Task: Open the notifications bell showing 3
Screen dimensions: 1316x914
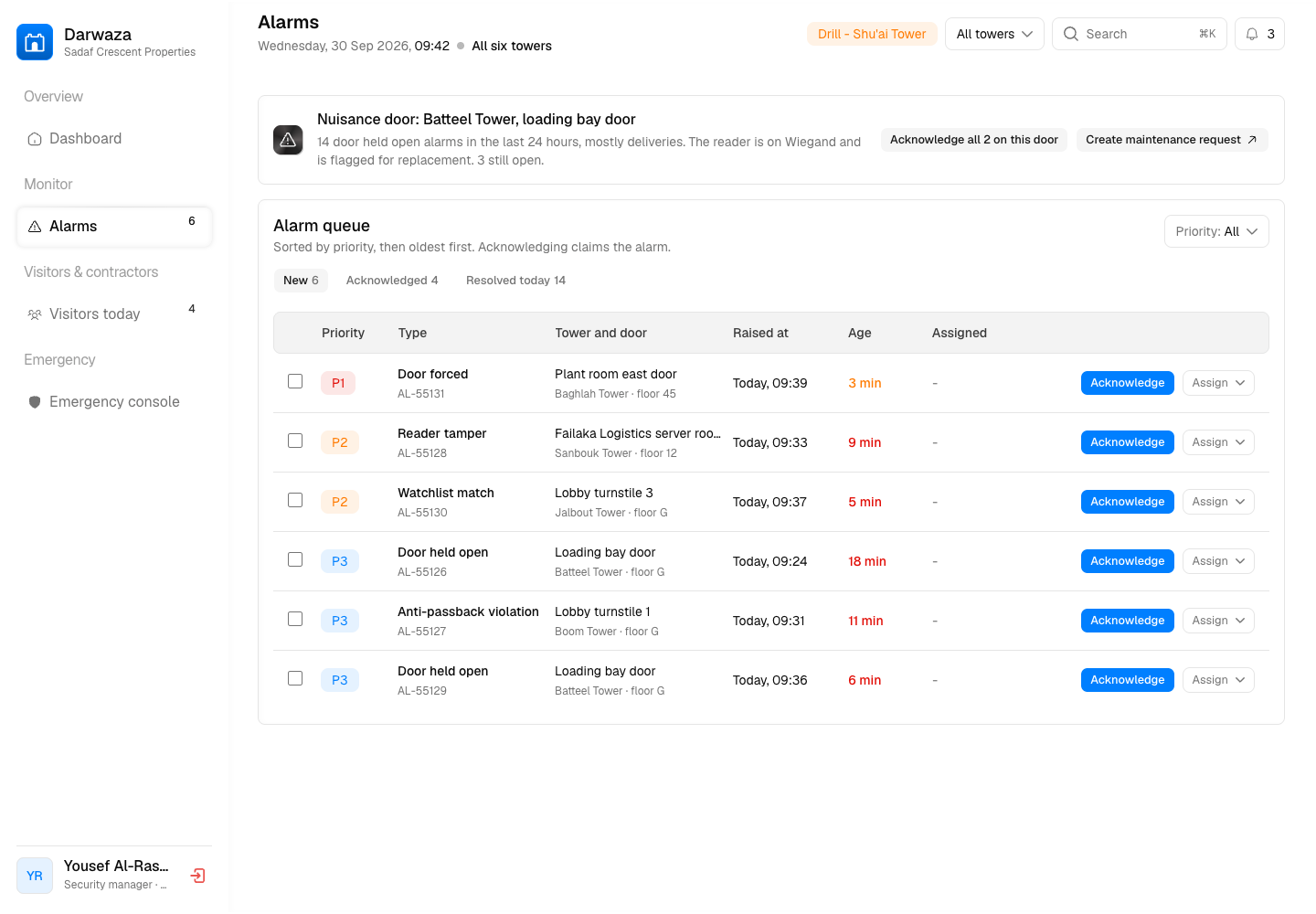Action: click(x=1259, y=34)
